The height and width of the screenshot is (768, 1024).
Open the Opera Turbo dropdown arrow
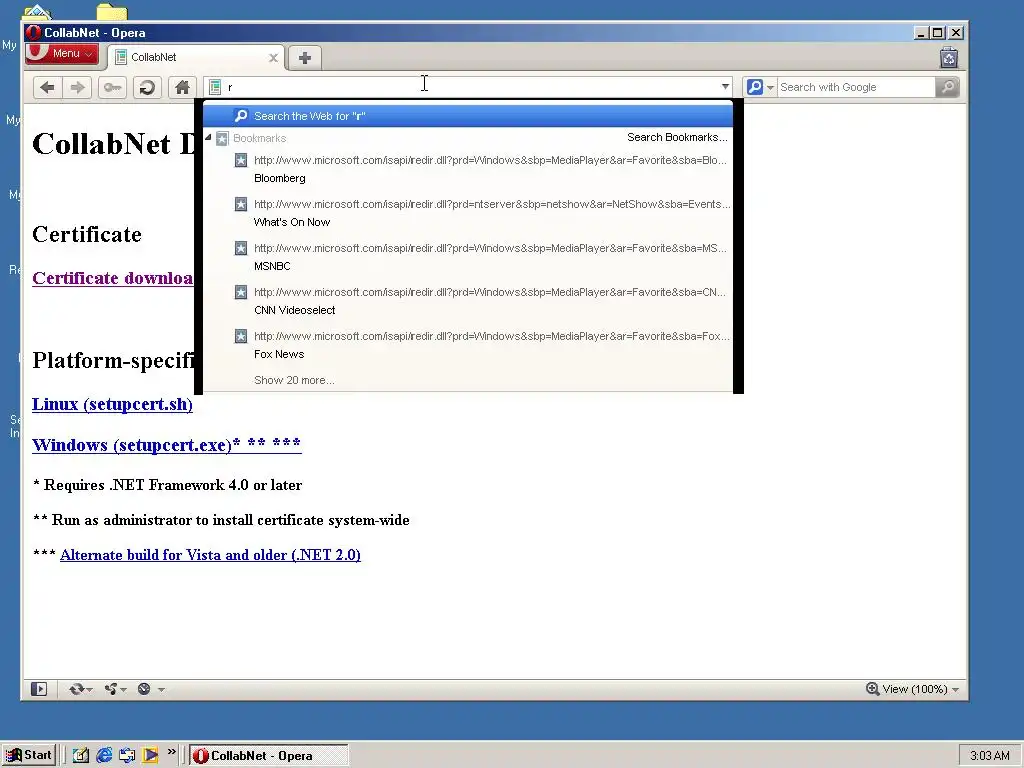pos(161,690)
